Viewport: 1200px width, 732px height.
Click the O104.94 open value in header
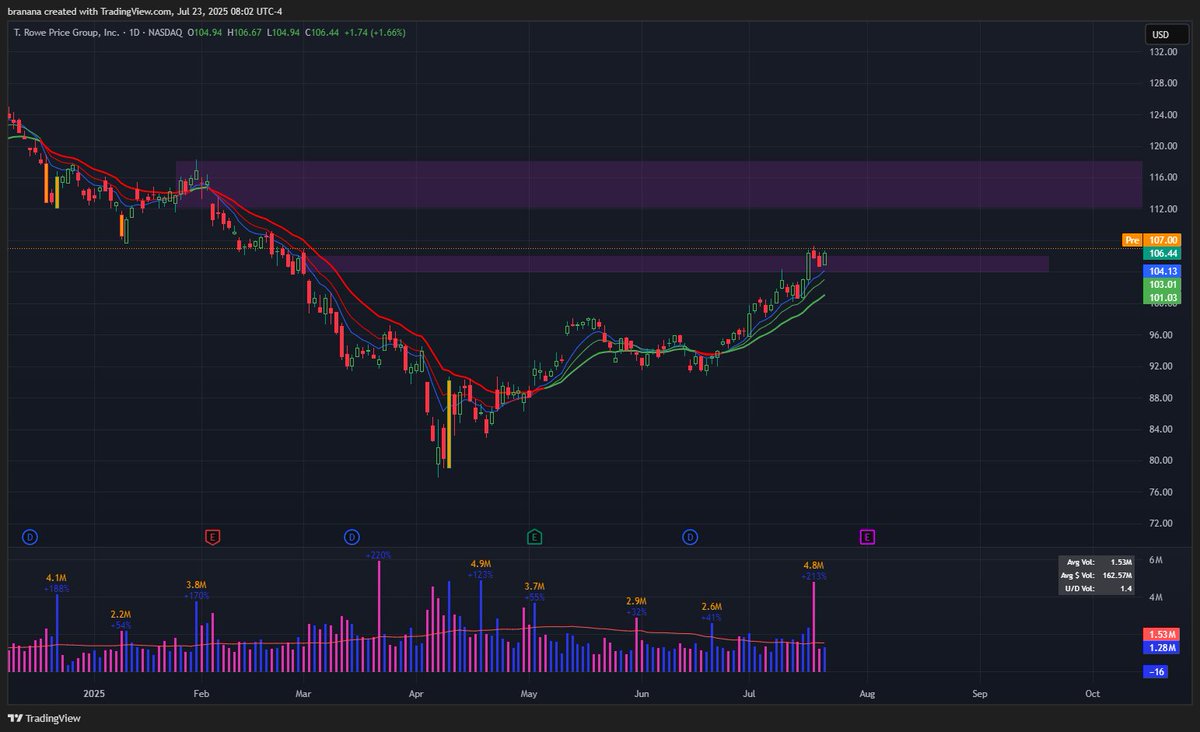point(205,32)
